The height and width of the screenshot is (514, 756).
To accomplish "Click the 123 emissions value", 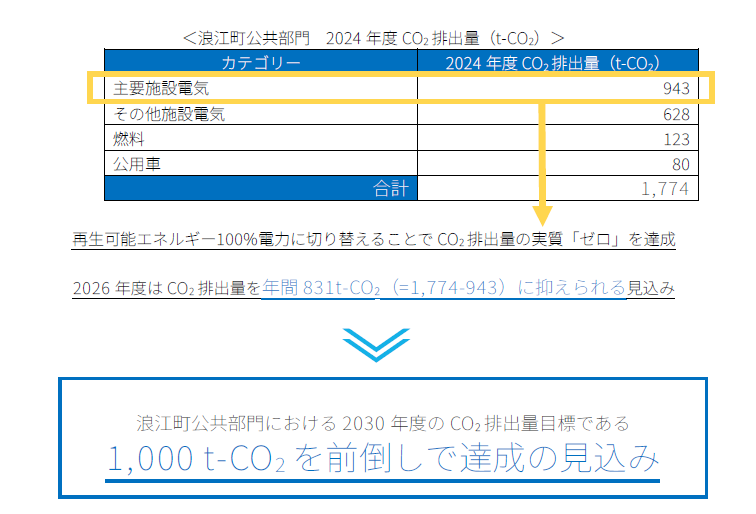I will pos(675,138).
